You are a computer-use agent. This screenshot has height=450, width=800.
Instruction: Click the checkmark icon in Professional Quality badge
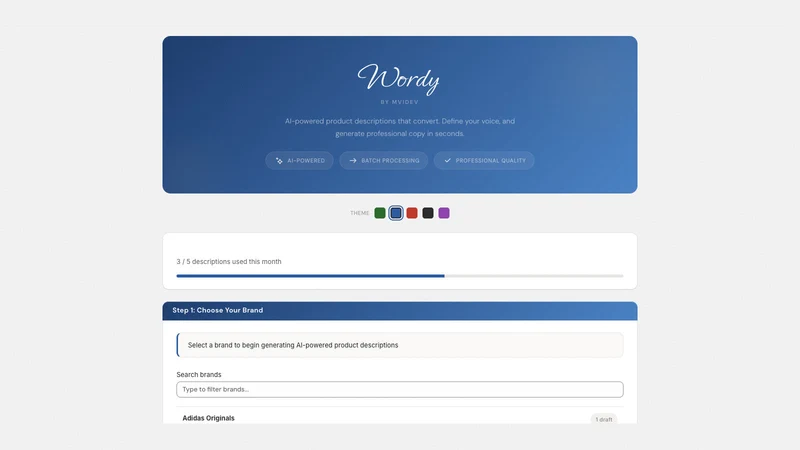click(x=447, y=161)
